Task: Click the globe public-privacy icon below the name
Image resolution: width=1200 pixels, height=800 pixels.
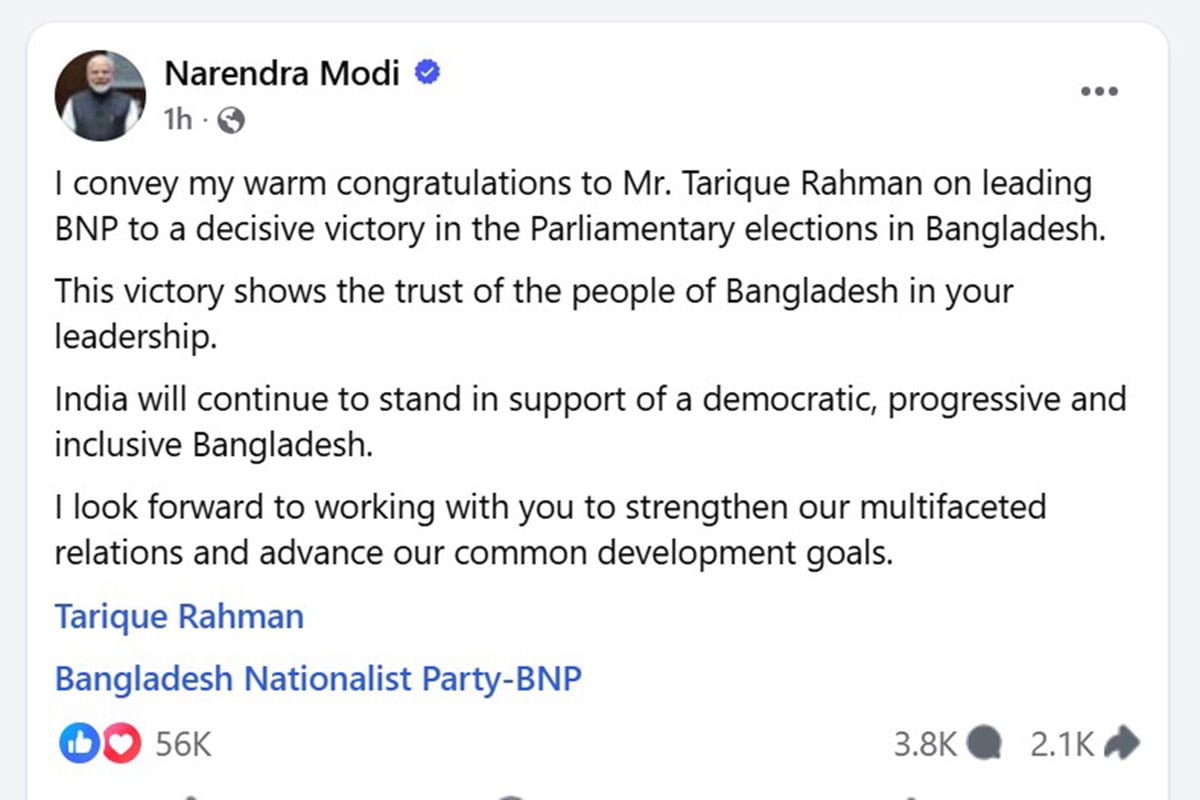Action: (x=230, y=119)
